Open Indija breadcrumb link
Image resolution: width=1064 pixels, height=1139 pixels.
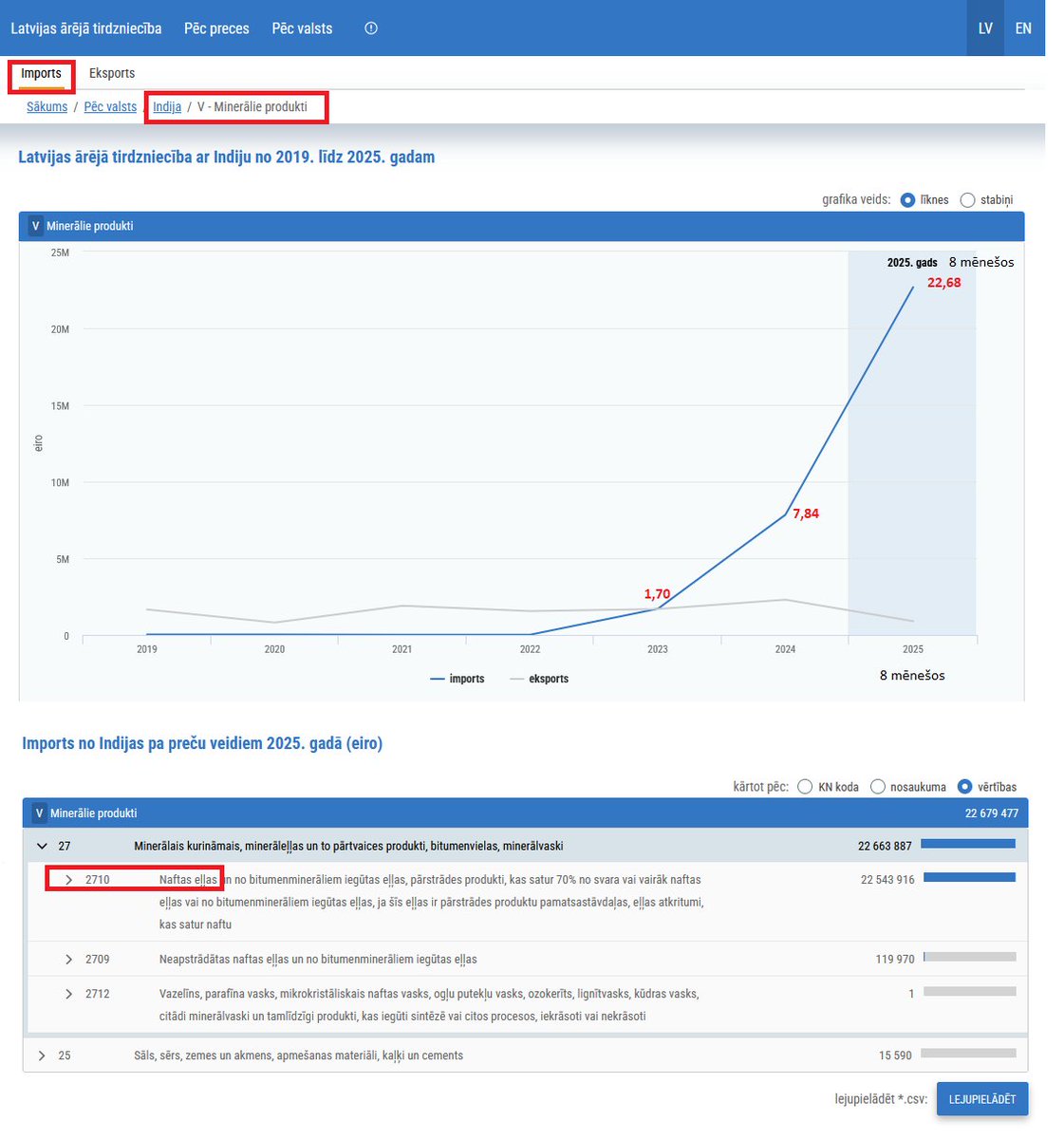[167, 106]
